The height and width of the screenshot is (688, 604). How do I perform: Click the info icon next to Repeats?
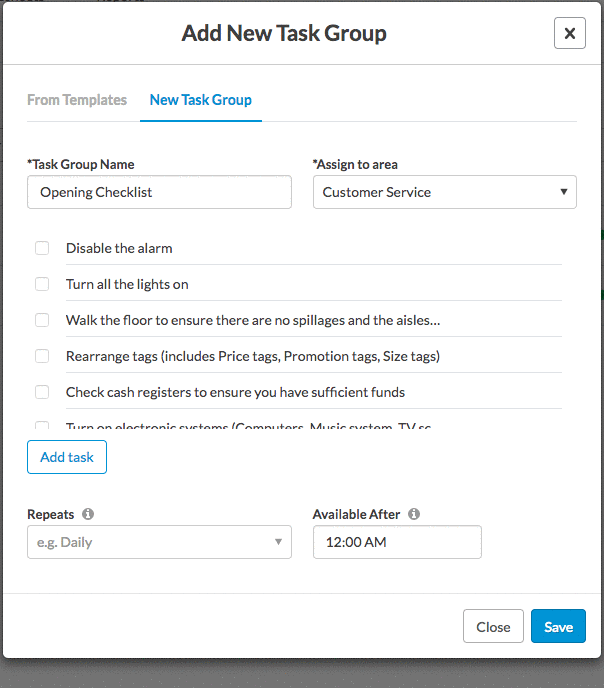click(x=88, y=514)
